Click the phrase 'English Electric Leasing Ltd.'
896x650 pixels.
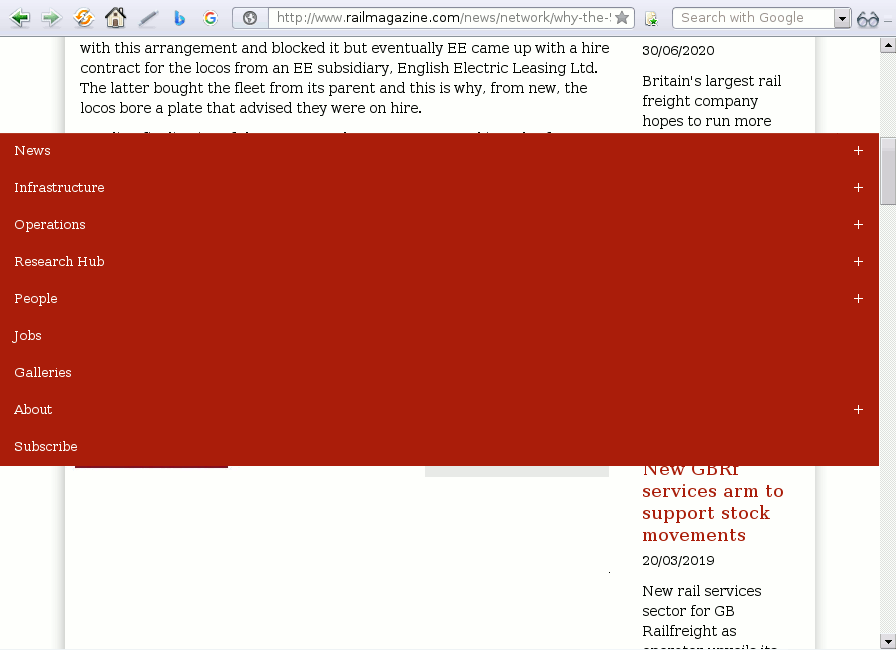pyautogui.click(x=497, y=68)
